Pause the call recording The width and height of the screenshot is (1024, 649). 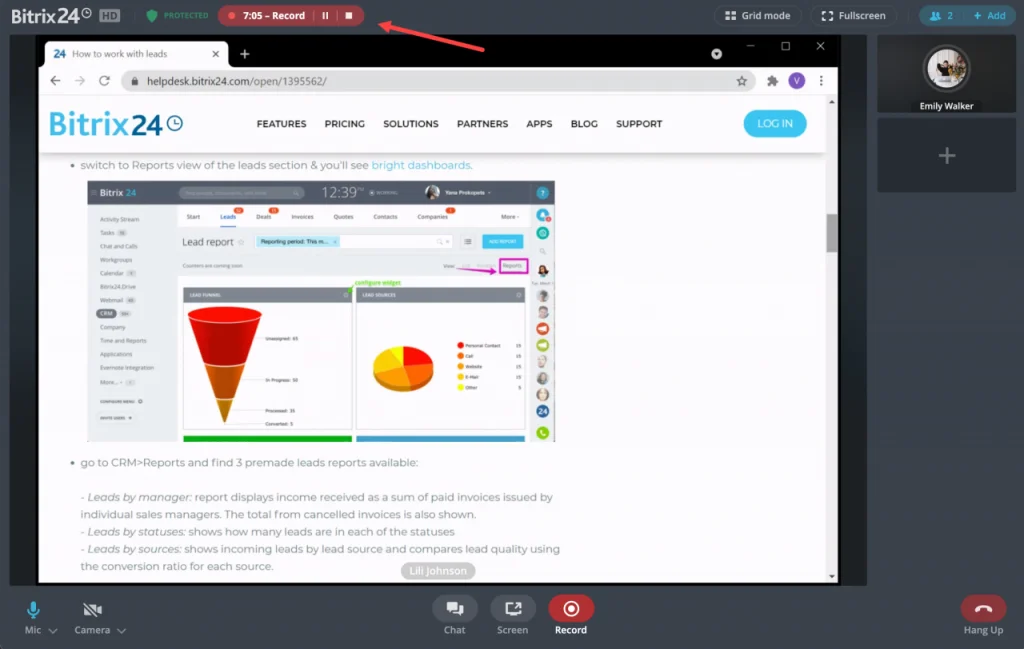[325, 16]
